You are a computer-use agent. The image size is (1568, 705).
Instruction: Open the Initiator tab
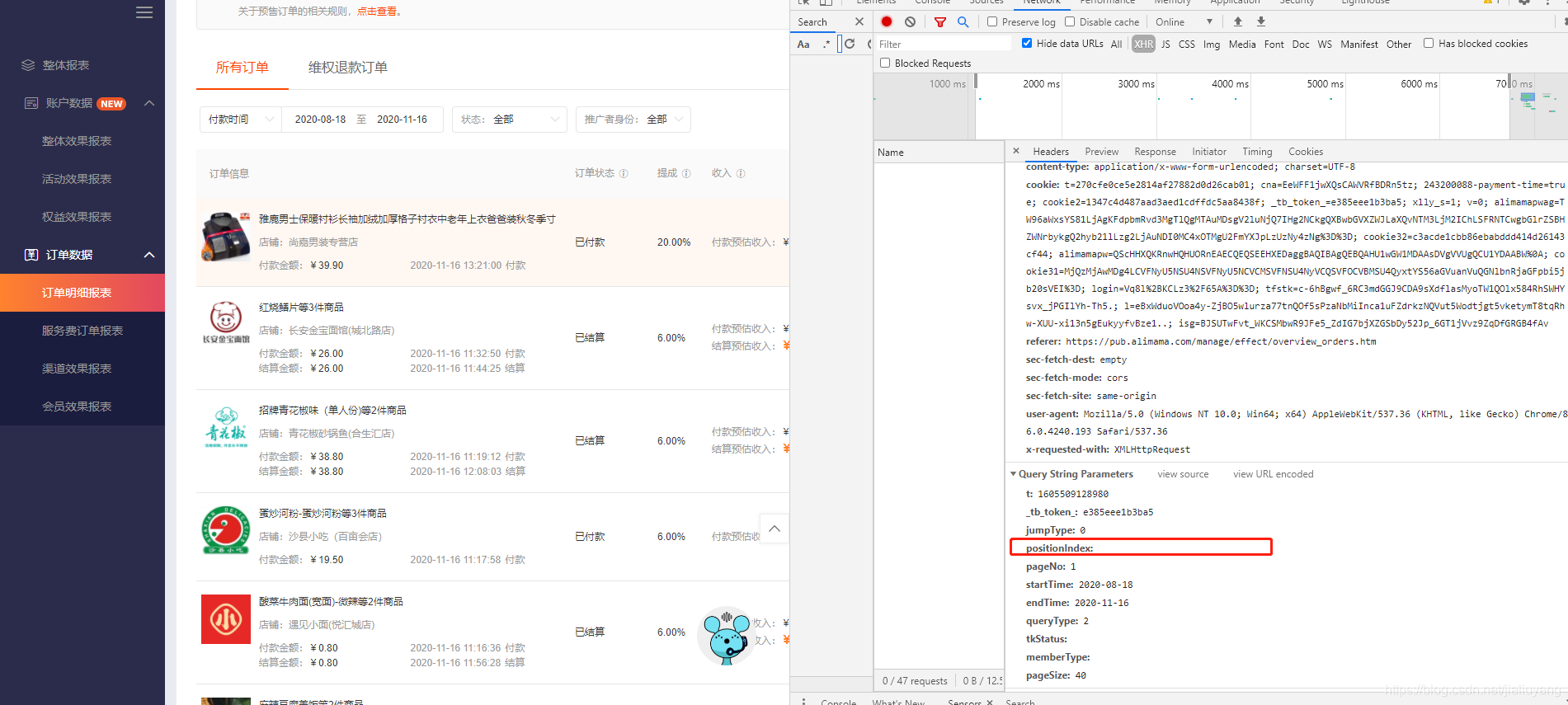click(x=1209, y=152)
